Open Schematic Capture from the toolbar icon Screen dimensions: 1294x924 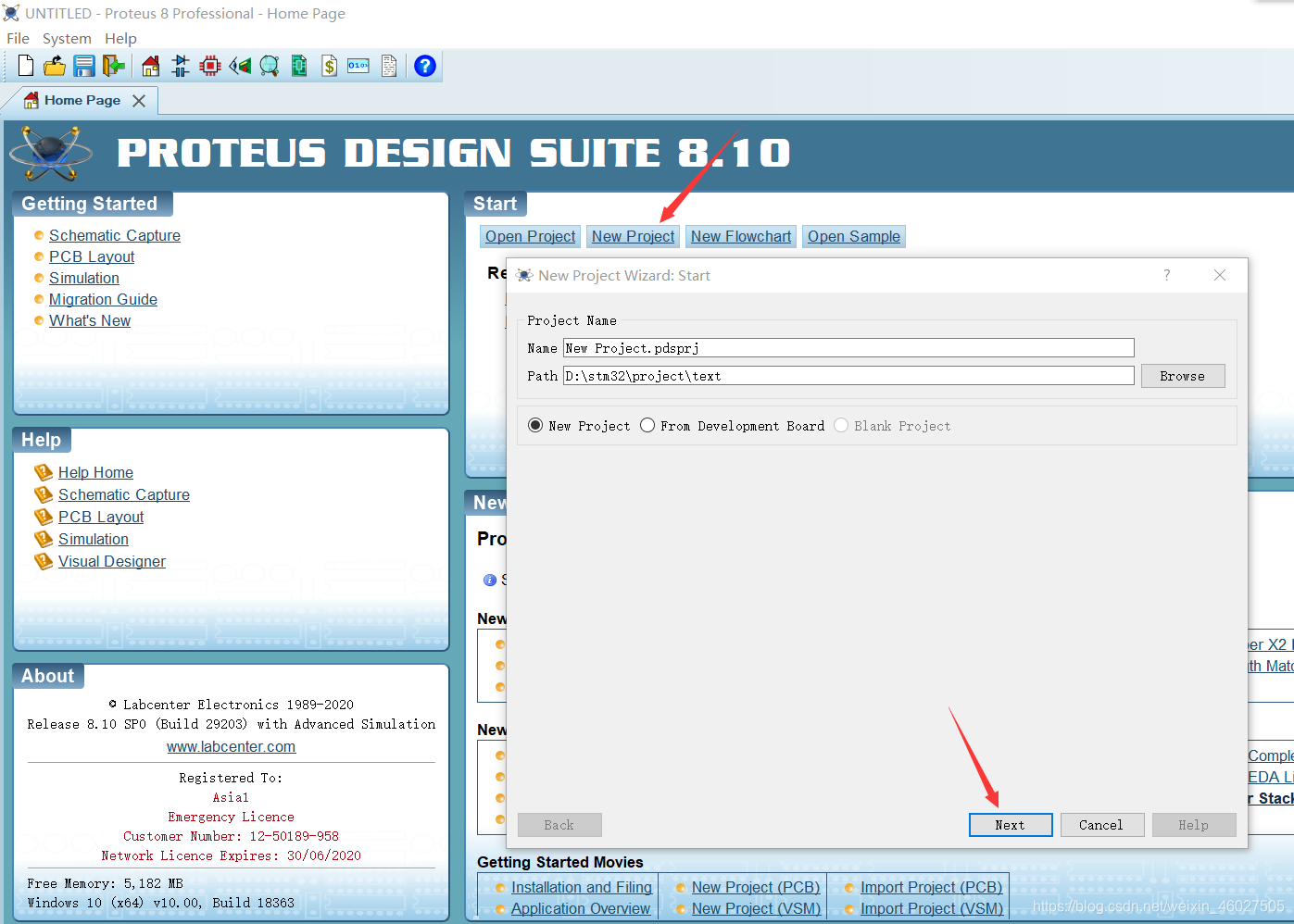point(181,66)
